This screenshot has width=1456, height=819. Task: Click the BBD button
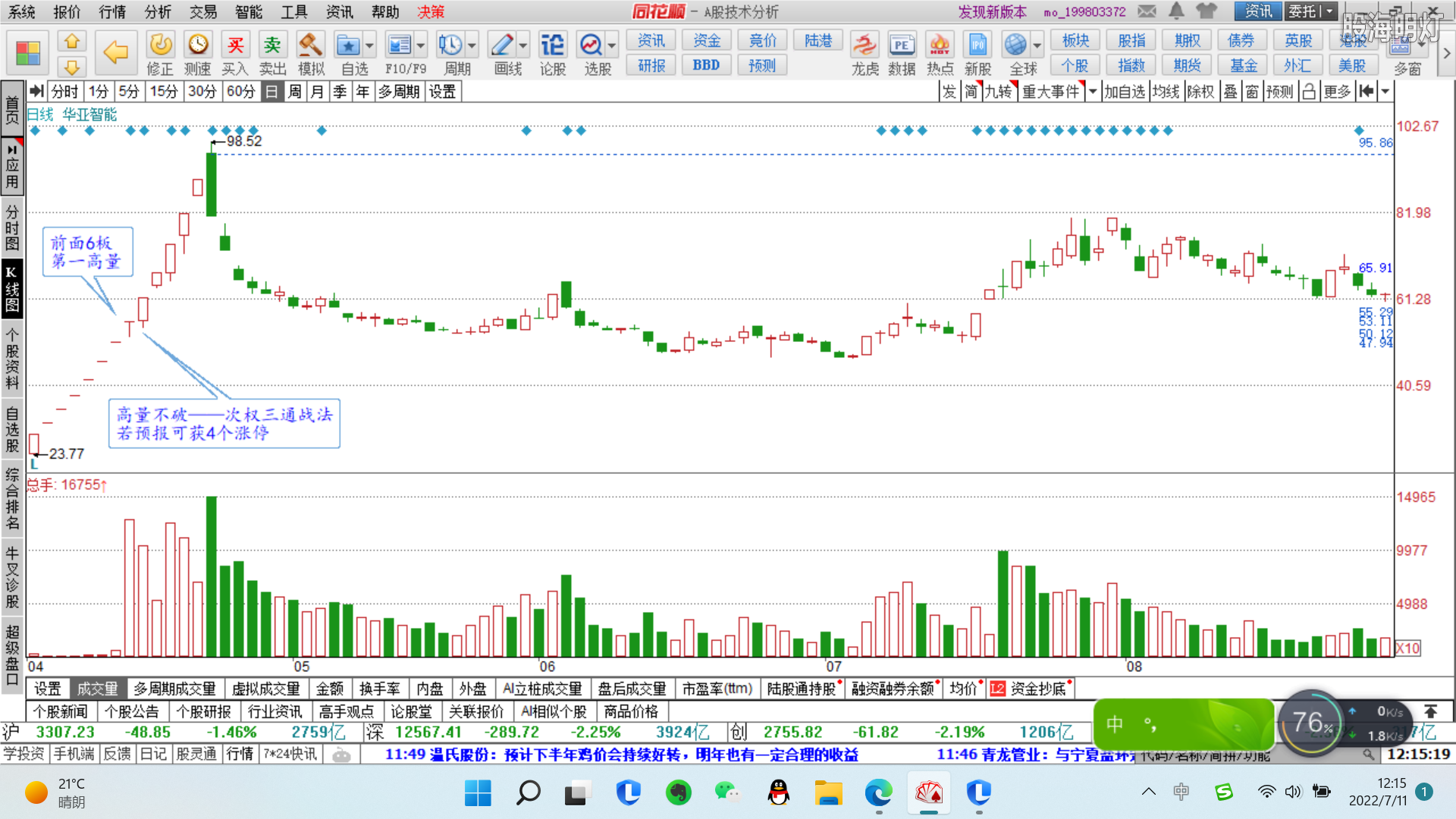(706, 65)
